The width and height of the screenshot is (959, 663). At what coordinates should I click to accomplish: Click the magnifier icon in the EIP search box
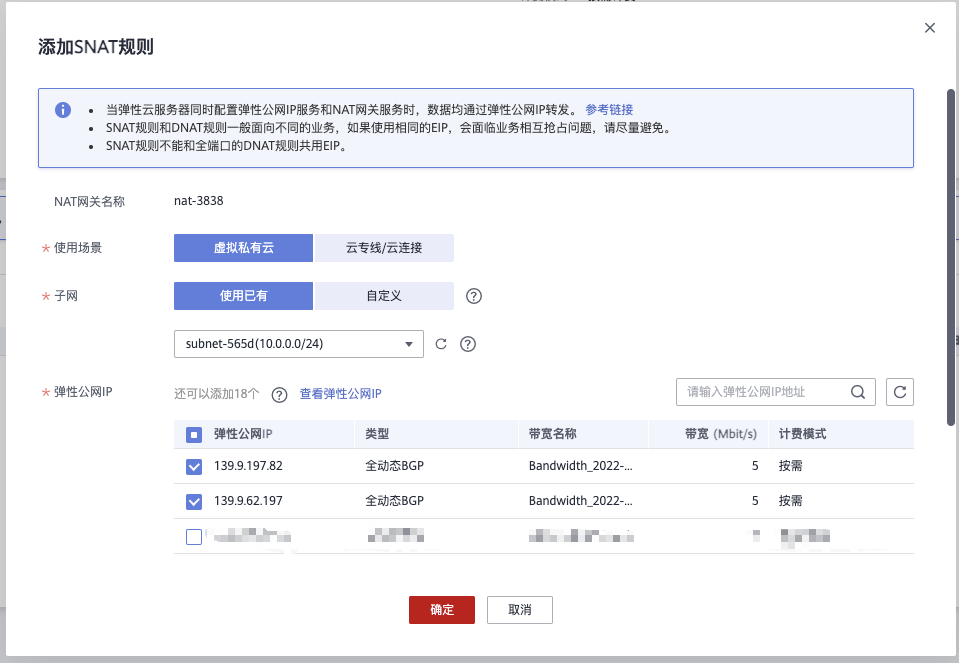tap(858, 391)
